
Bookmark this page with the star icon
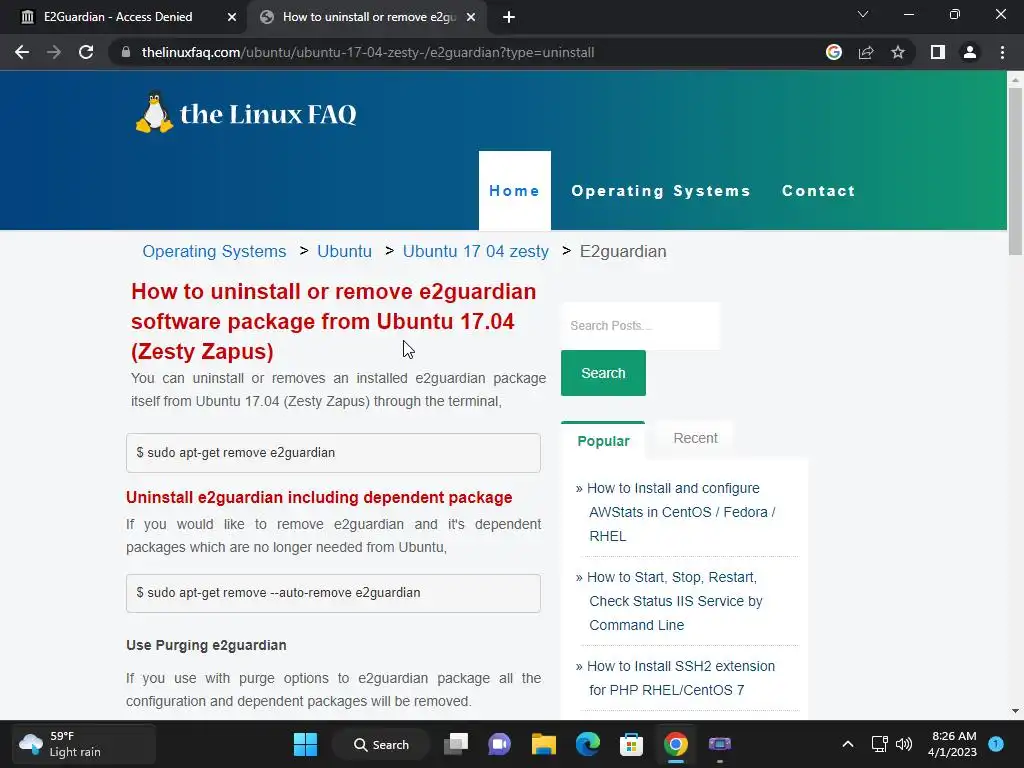coord(898,52)
